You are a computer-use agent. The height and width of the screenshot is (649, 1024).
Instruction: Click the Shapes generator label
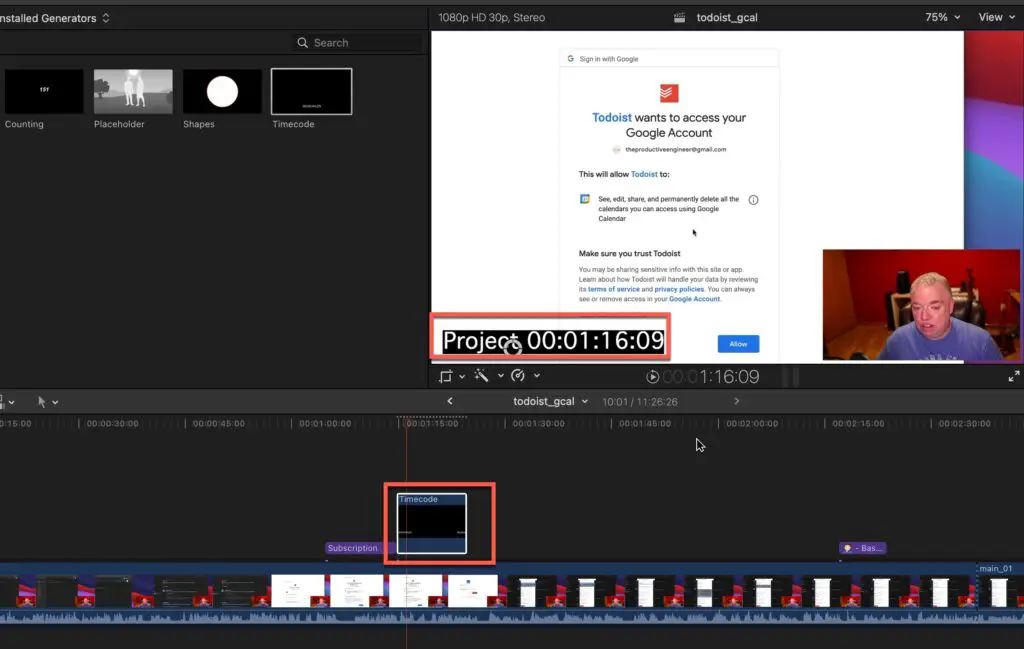pos(199,124)
